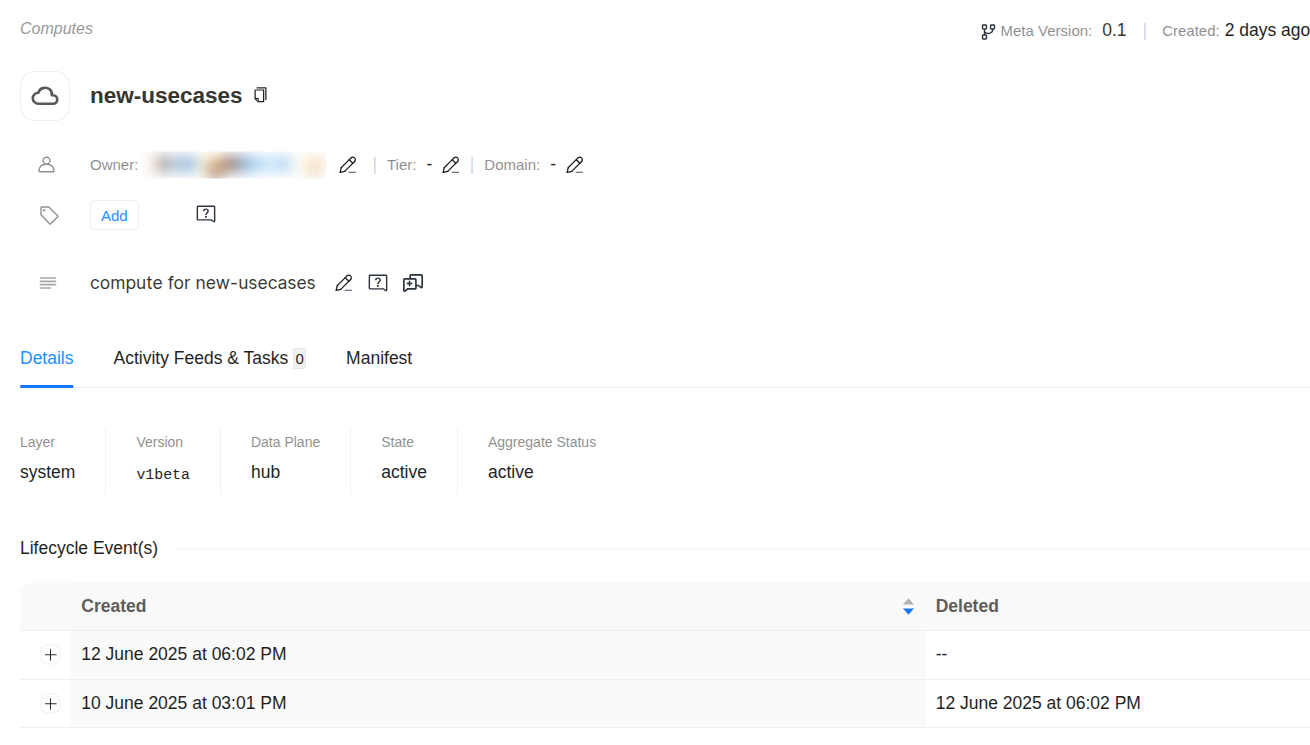Viewport: 1310px width, 745px height.
Task: Request a description update via question icon
Action: 378,283
